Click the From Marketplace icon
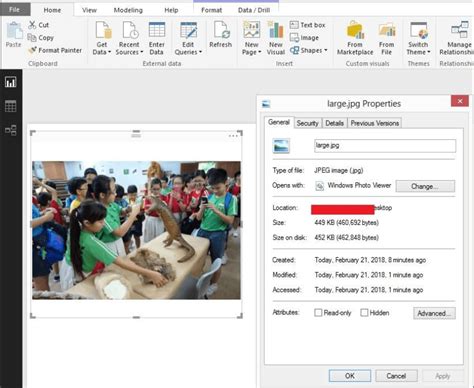Viewport: 474px width, 388px height. click(x=355, y=30)
